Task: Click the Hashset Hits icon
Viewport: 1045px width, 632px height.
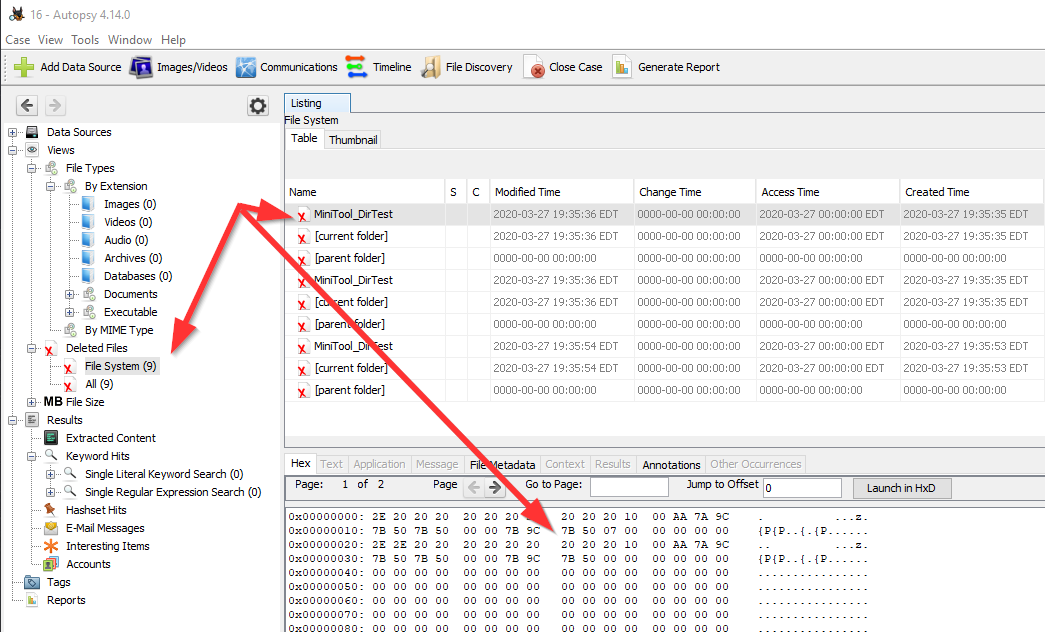Action: coord(51,510)
